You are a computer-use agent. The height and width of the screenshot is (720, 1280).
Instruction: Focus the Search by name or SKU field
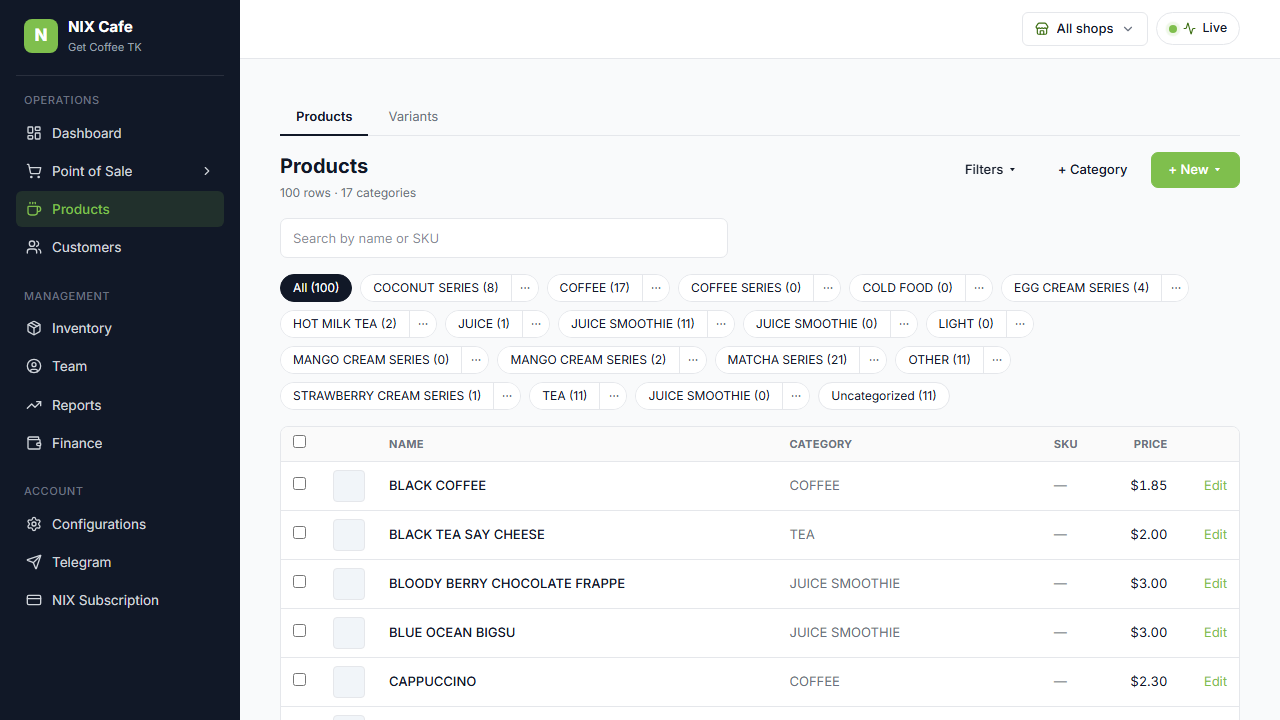[x=504, y=238]
